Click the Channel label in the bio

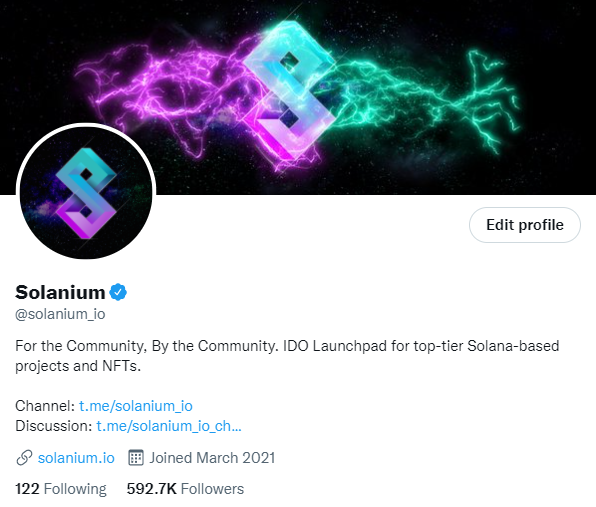tap(45, 406)
